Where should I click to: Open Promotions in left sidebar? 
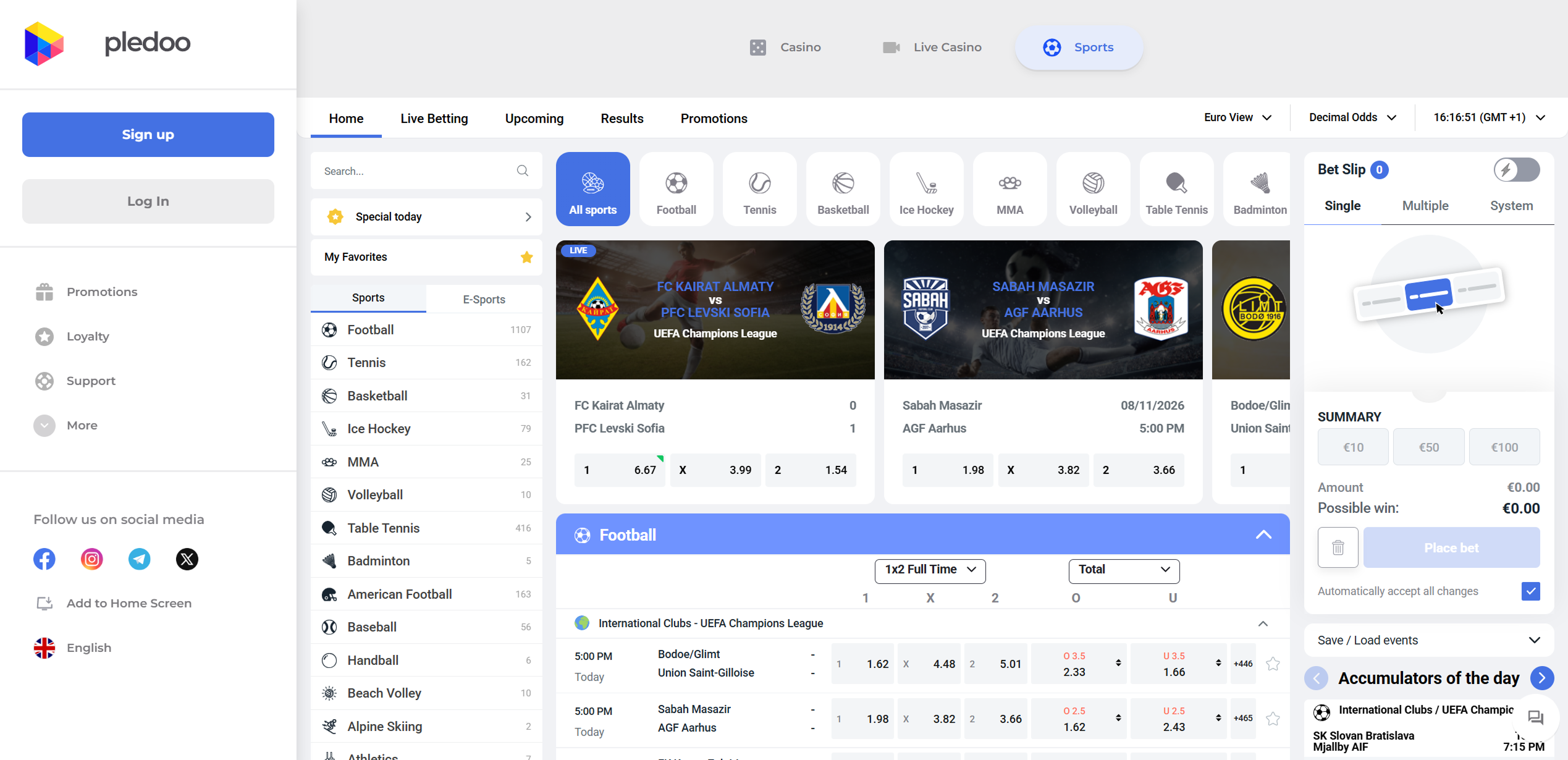(x=86, y=292)
